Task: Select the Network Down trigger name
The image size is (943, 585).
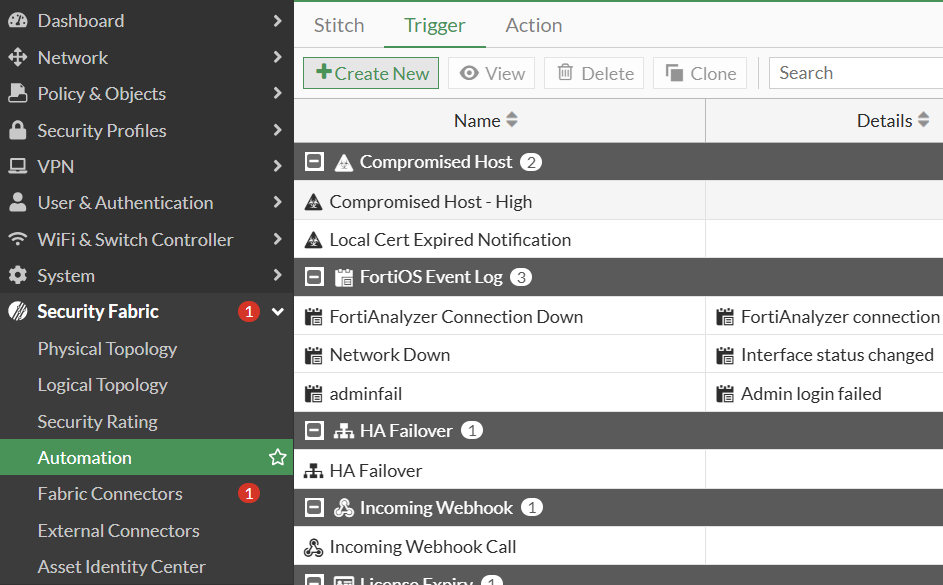Action: [x=390, y=355]
